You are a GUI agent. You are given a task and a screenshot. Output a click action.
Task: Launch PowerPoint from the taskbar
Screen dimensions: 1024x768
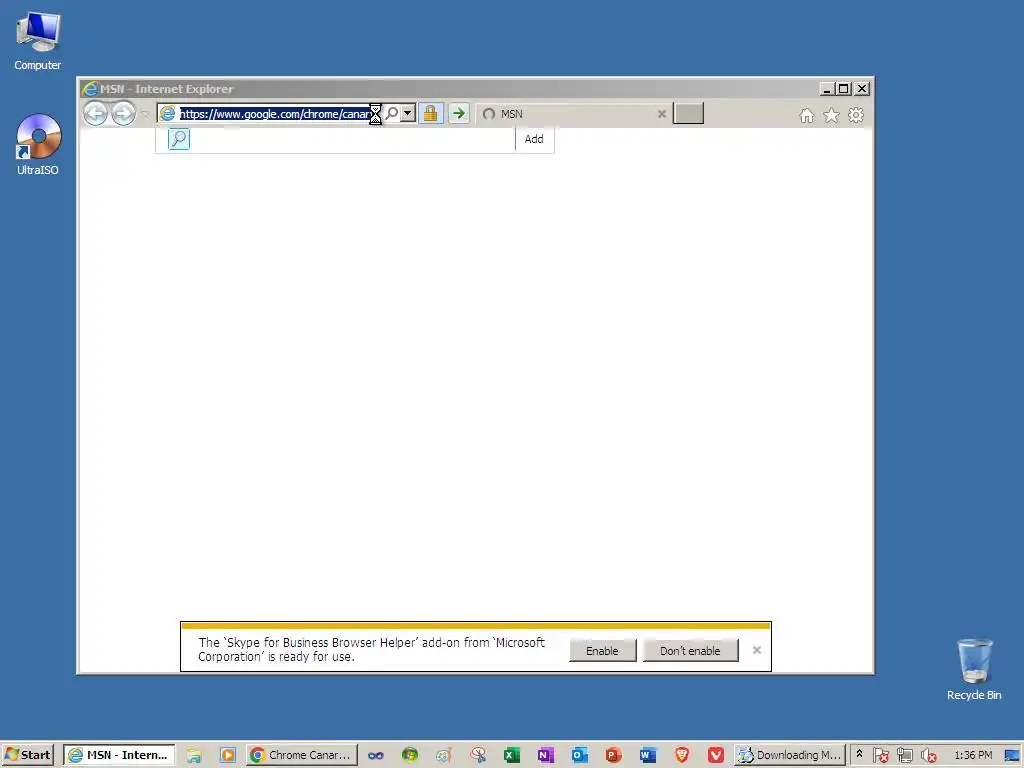(x=614, y=756)
